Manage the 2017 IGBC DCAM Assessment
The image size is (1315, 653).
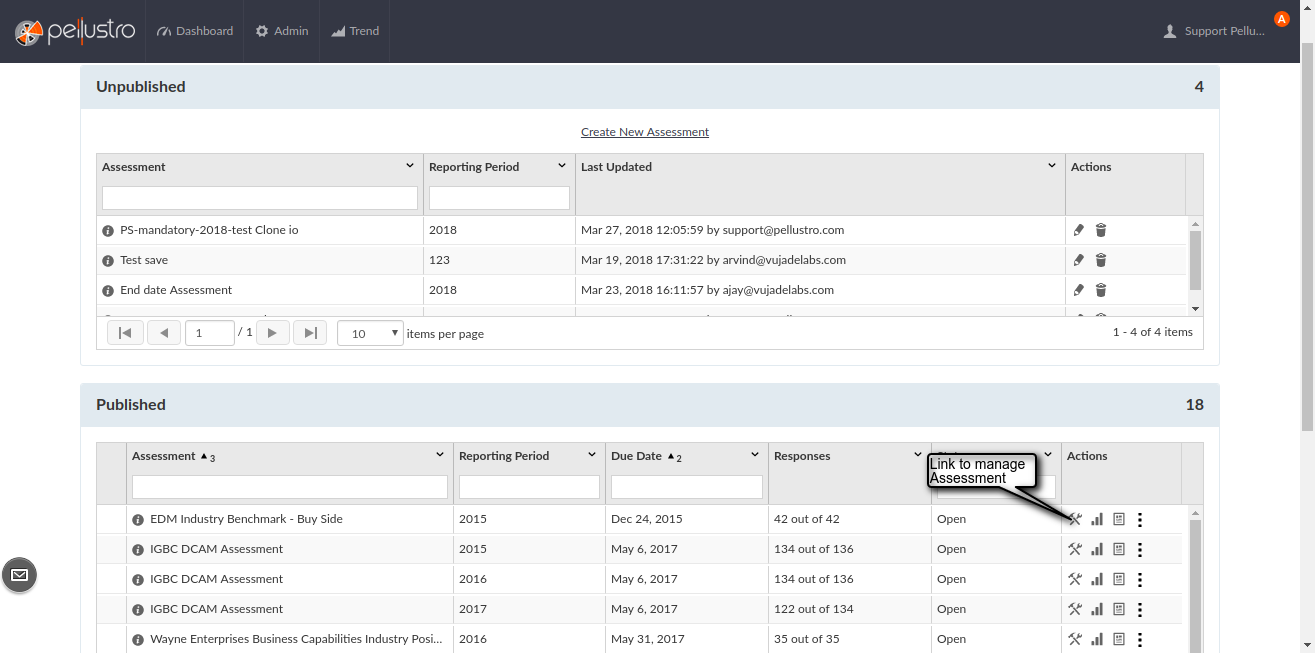tap(1076, 609)
